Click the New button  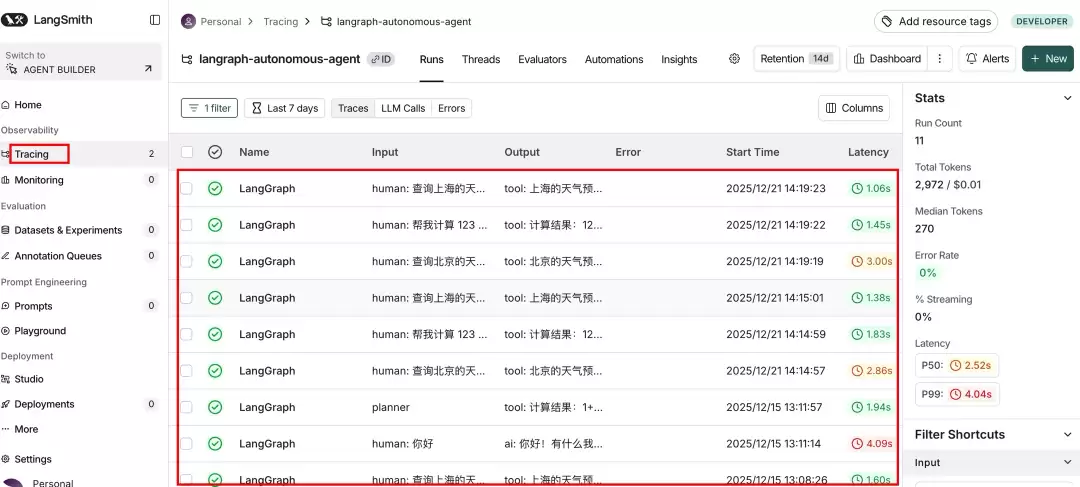pos(1048,59)
